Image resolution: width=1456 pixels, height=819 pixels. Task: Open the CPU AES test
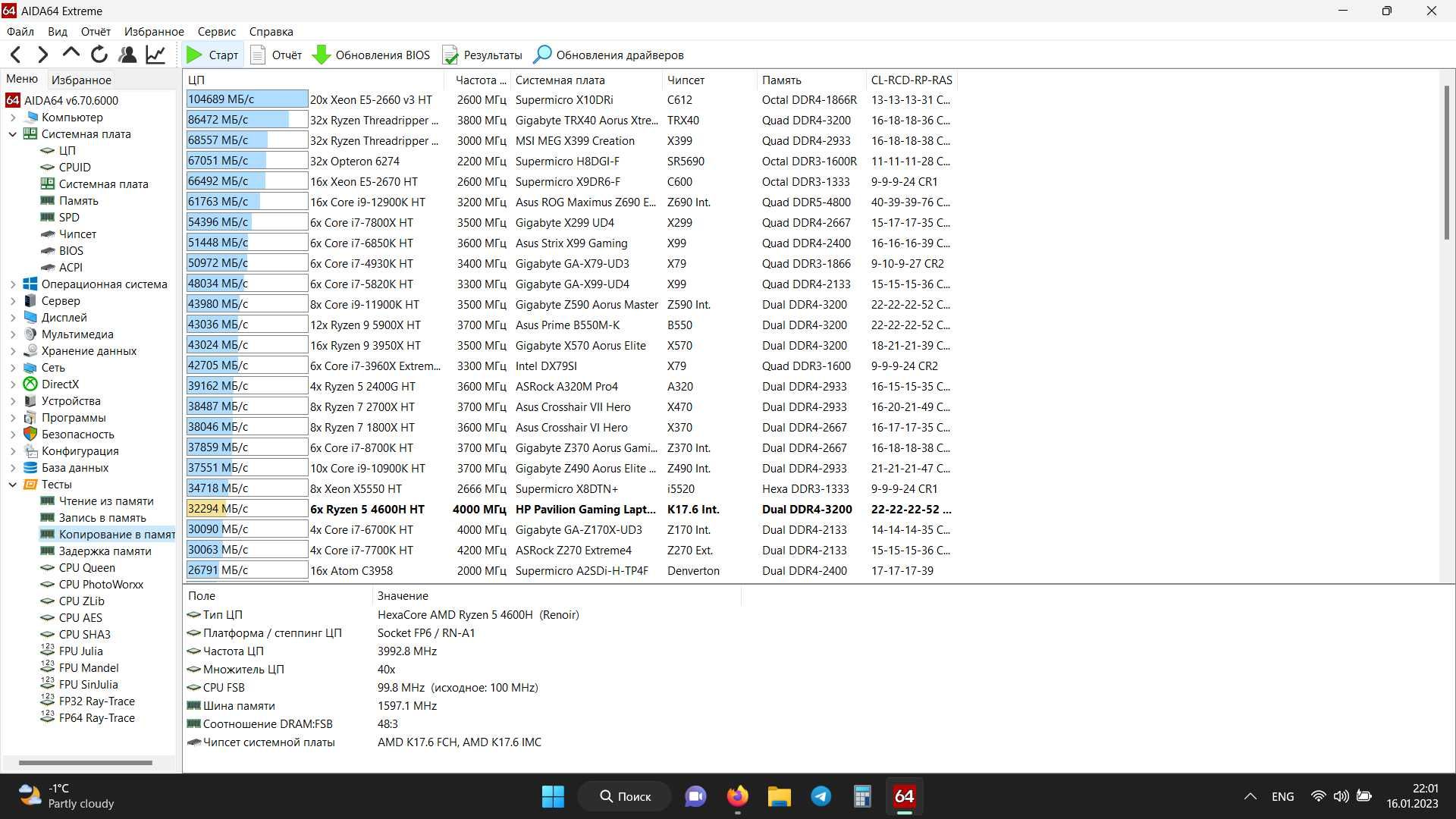click(x=71, y=618)
